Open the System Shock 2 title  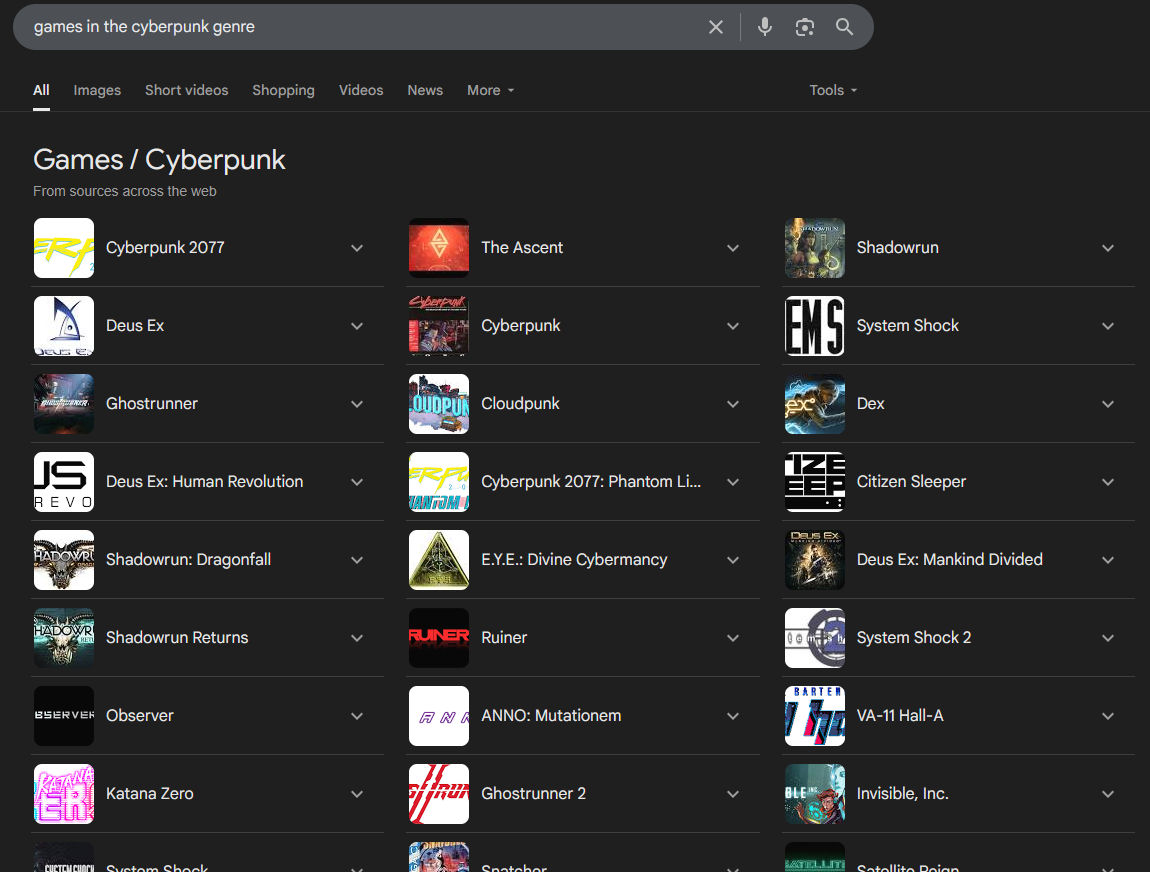(x=914, y=638)
